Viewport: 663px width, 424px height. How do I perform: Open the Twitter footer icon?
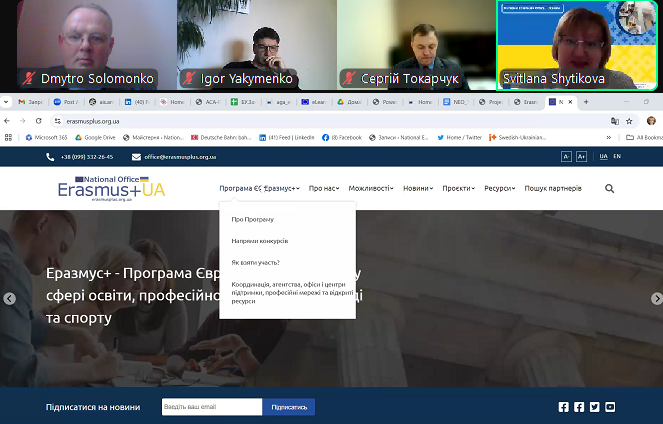[x=595, y=407]
